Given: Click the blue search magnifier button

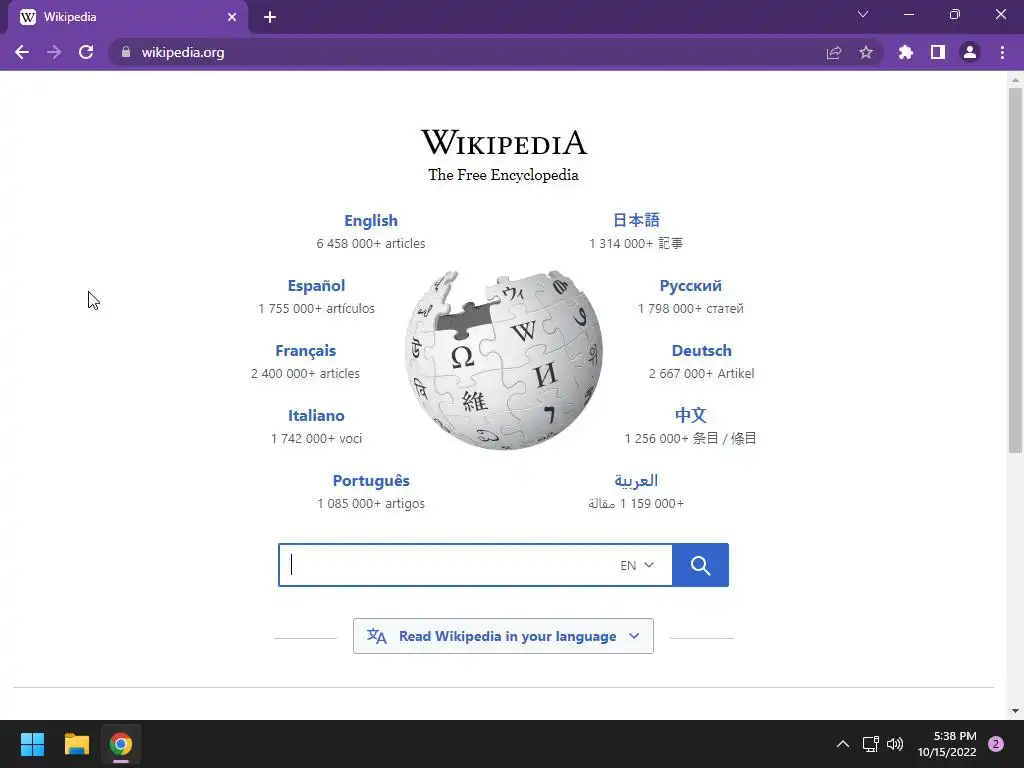Looking at the screenshot, I should tap(700, 565).
